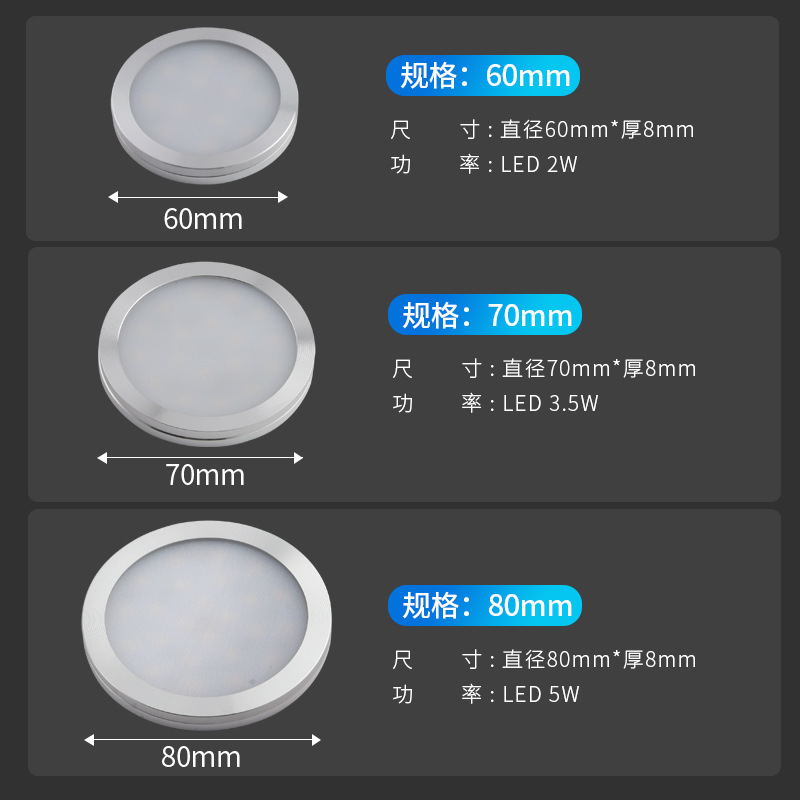800x800 pixels.
Task: Click the 80mm label under the lamp
Action: click(201, 758)
